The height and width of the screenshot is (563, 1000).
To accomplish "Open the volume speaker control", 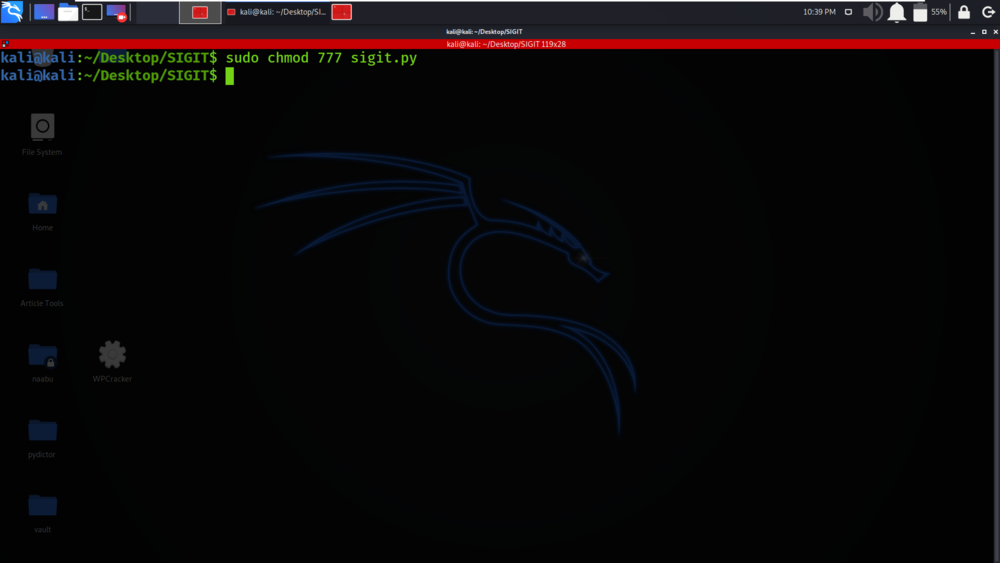I will (872, 12).
